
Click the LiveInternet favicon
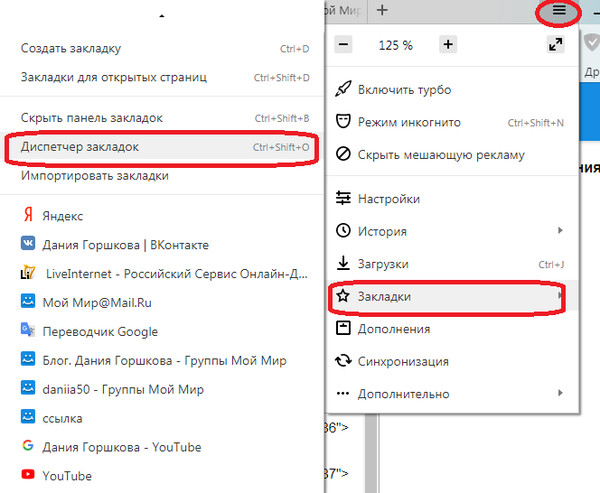[x=28, y=272]
